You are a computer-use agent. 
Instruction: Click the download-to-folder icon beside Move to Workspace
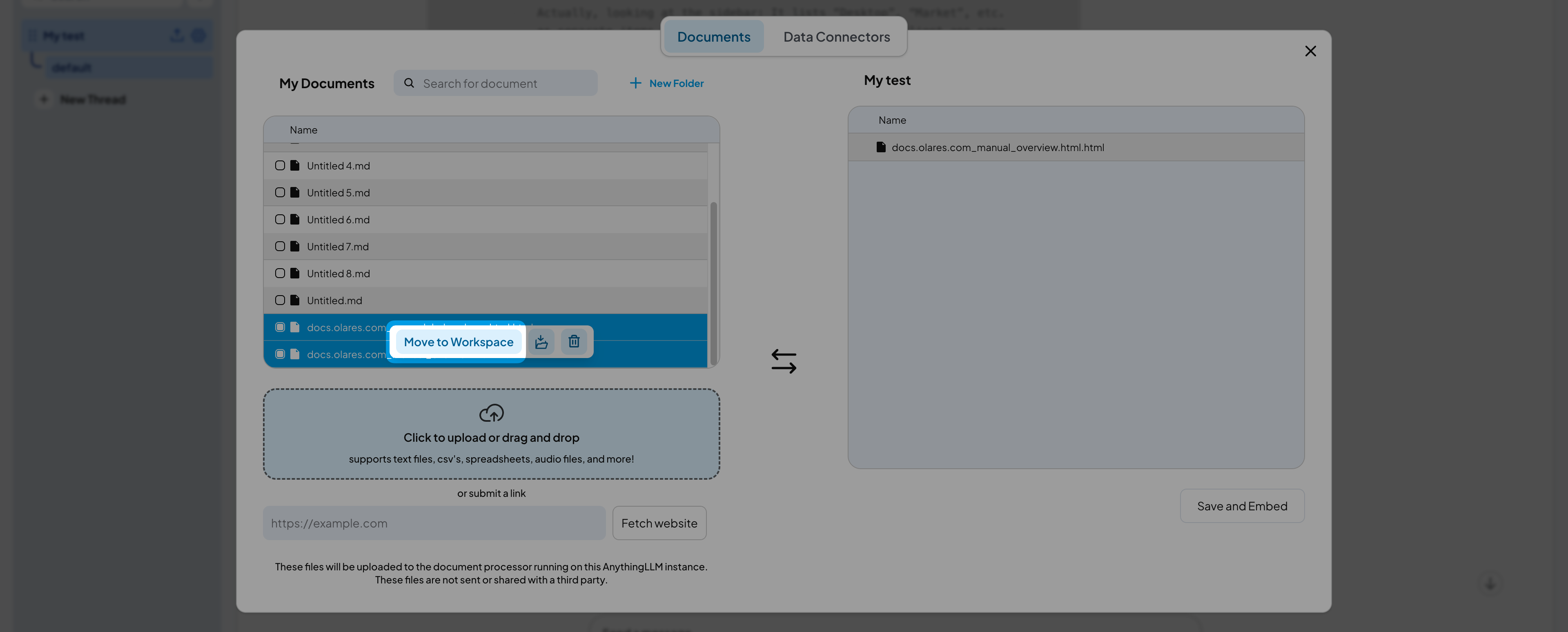541,342
